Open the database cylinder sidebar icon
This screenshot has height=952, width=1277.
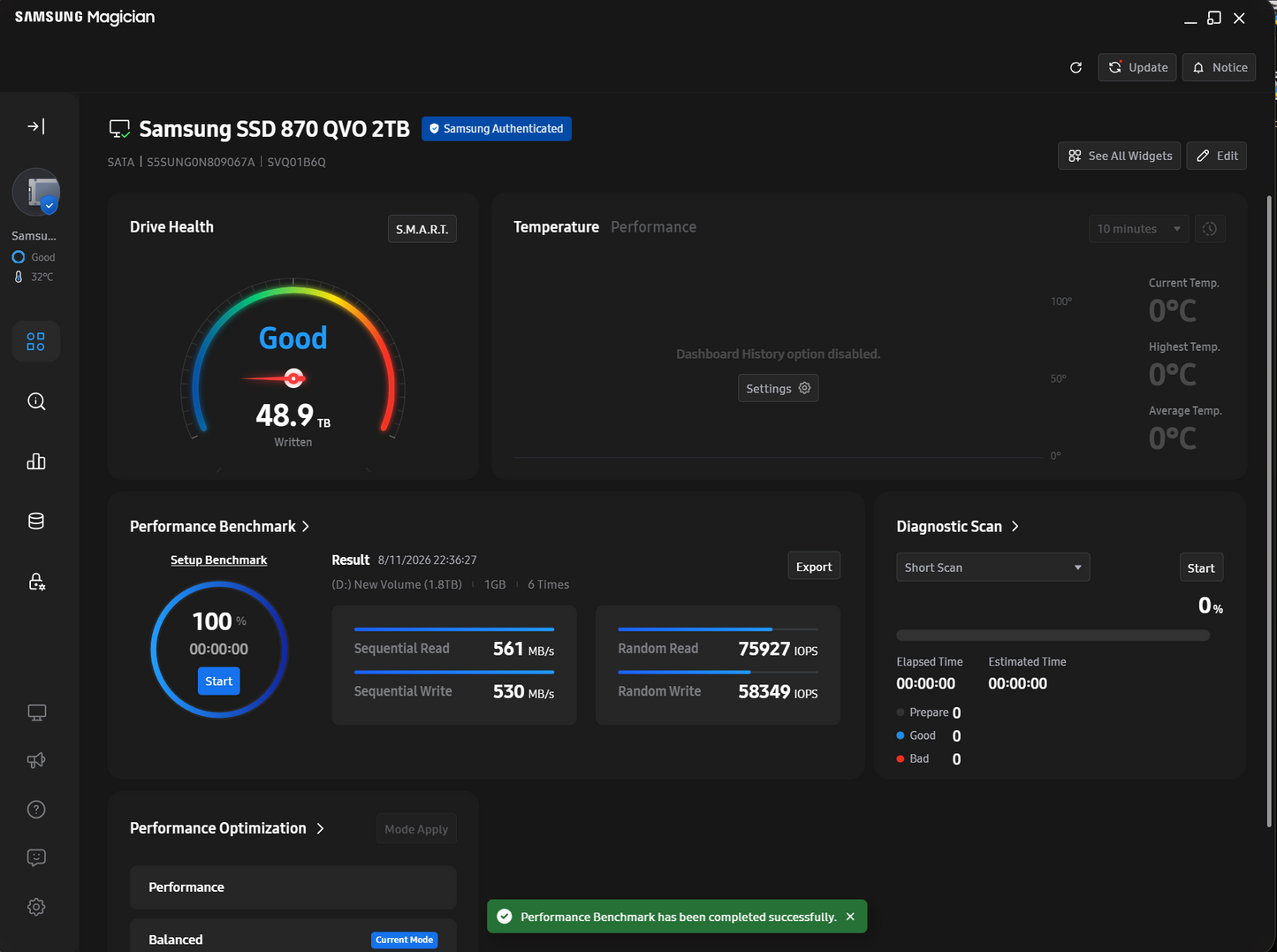pos(36,522)
